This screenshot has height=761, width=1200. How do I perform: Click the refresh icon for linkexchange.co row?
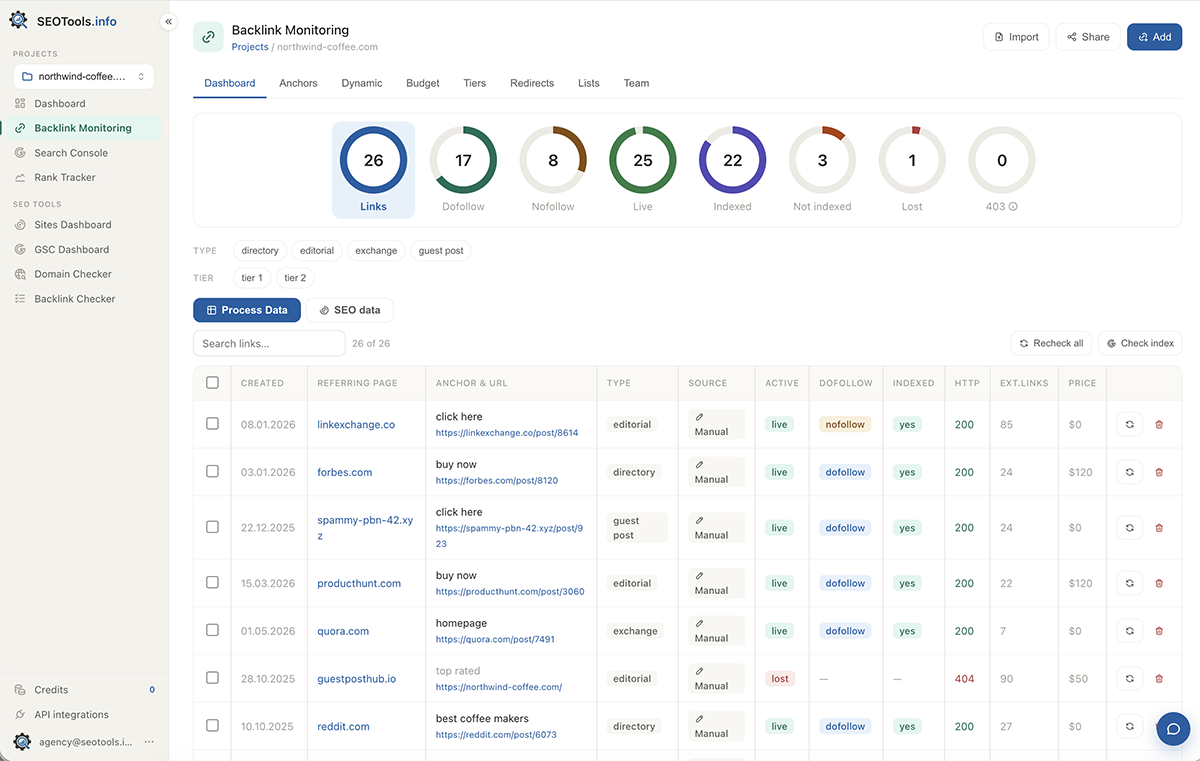coord(1129,424)
